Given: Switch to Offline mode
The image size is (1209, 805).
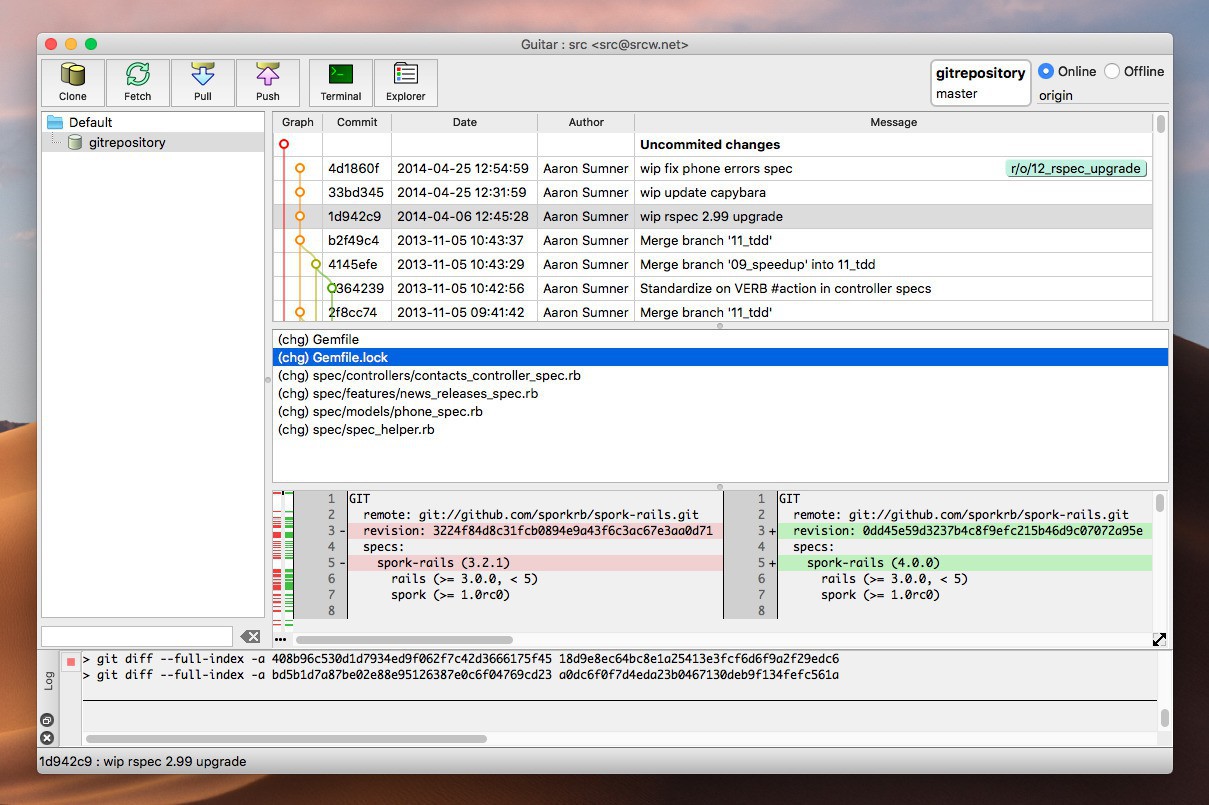Looking at the screenshot, I should pos(1112,71).
